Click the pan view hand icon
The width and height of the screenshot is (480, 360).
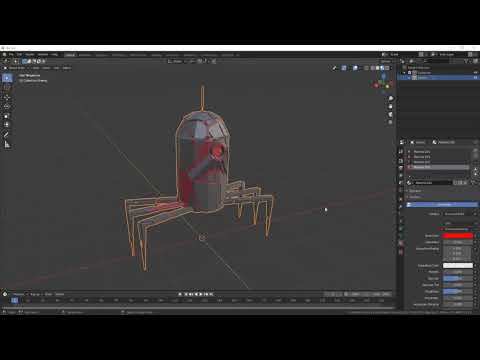391,107
